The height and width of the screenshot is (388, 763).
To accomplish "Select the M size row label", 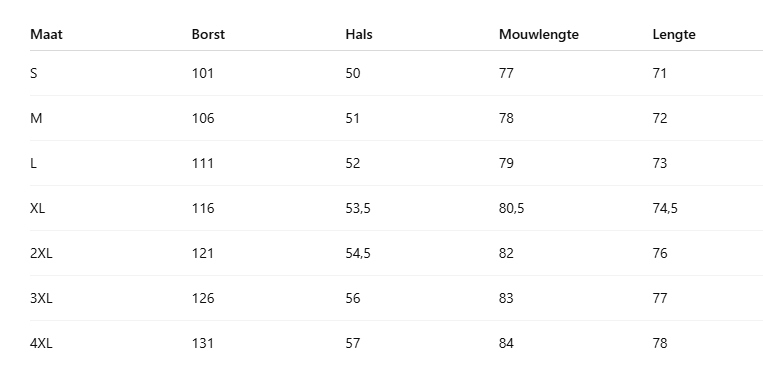I will point(36,118).
